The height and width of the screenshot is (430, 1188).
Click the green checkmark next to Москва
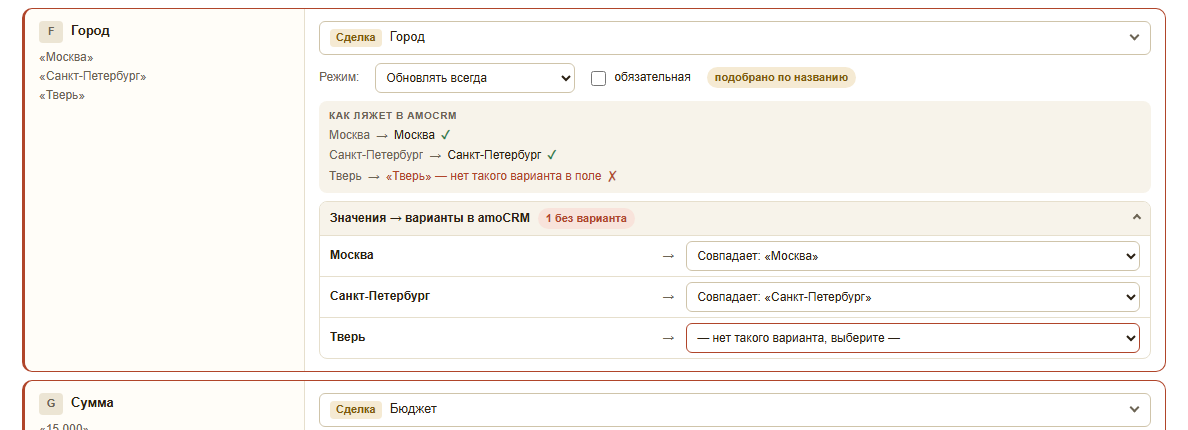point(446,135)
